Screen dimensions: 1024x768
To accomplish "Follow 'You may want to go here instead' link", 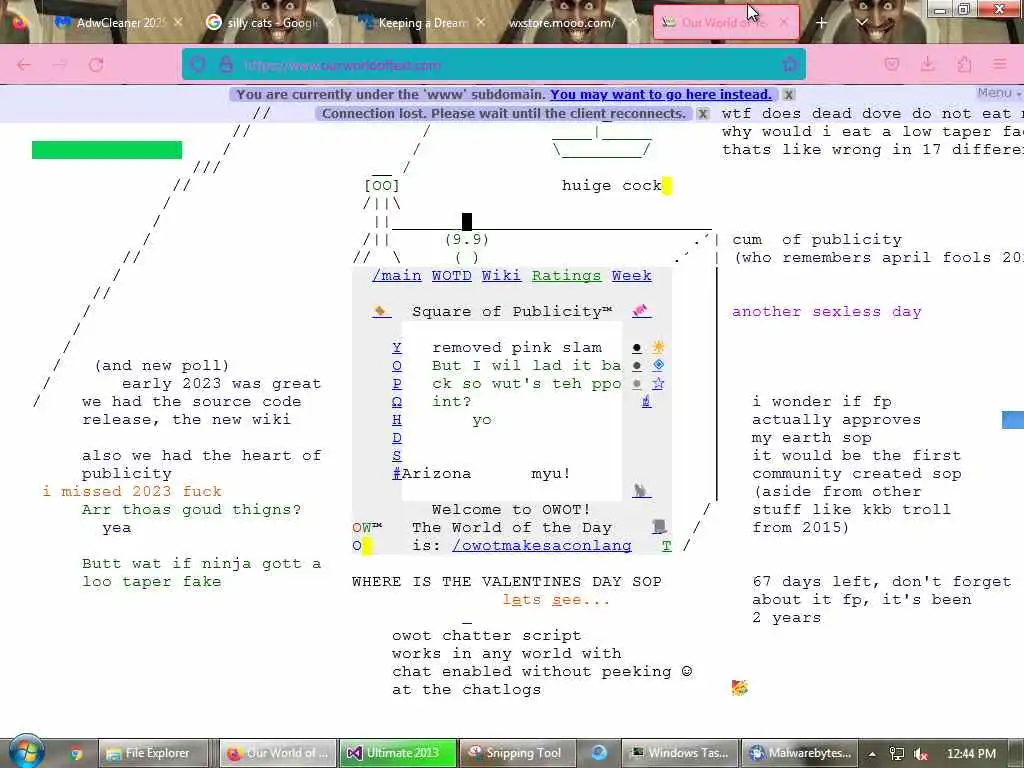I will [x=660, y=95].
